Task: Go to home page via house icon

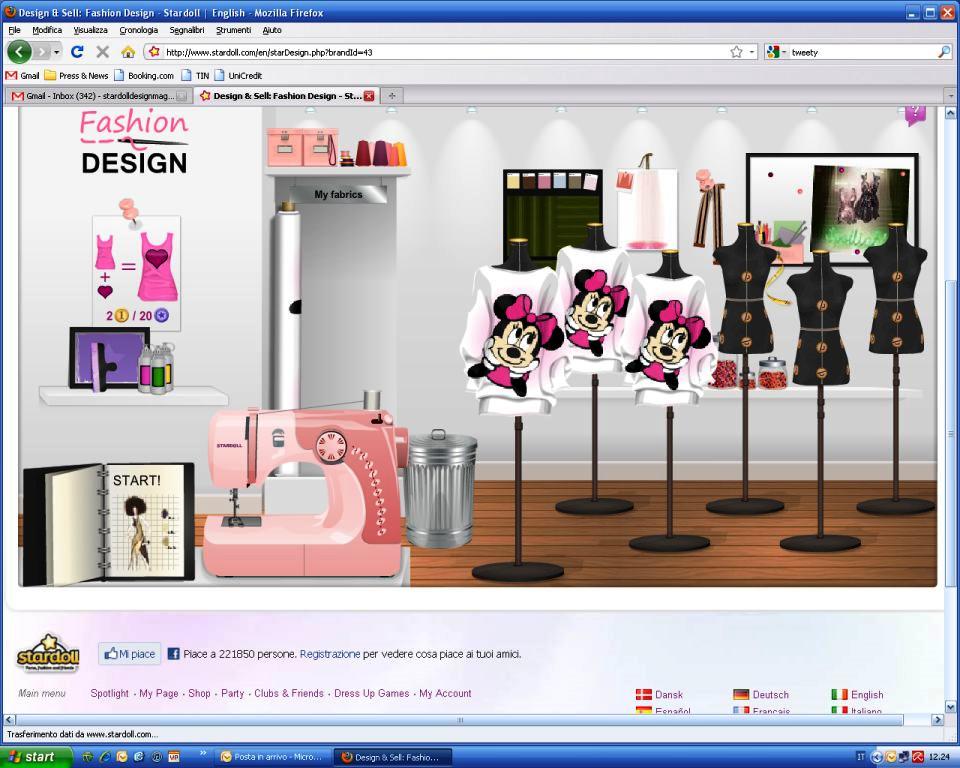Action: (128, 52)
